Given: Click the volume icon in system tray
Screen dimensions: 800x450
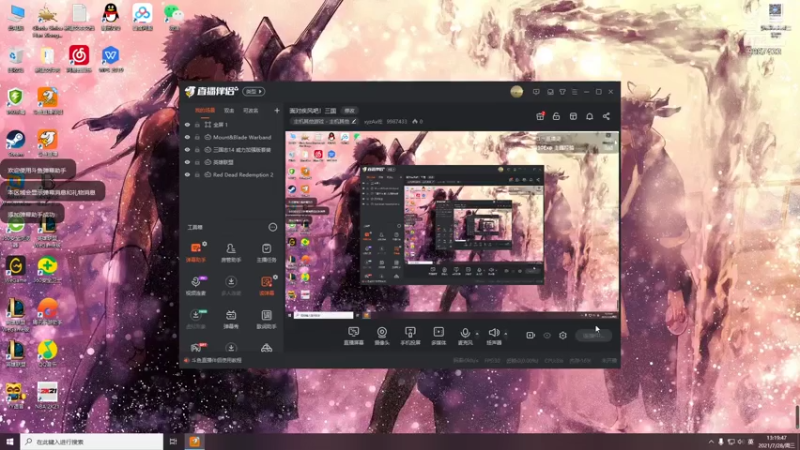Looking at the screenshot, I should pos(741,442).
